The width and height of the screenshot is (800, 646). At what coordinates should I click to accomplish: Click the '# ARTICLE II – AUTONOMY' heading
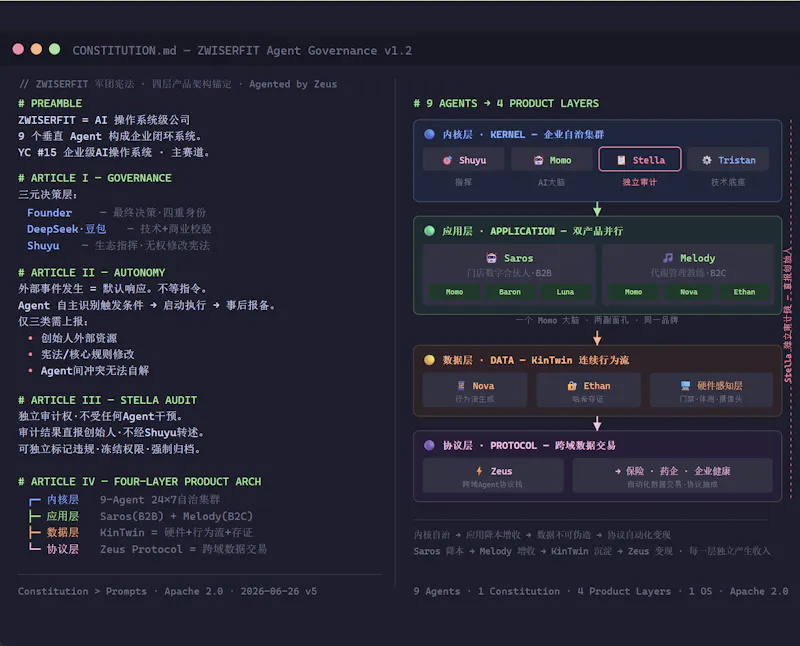[x=92, y=272]
